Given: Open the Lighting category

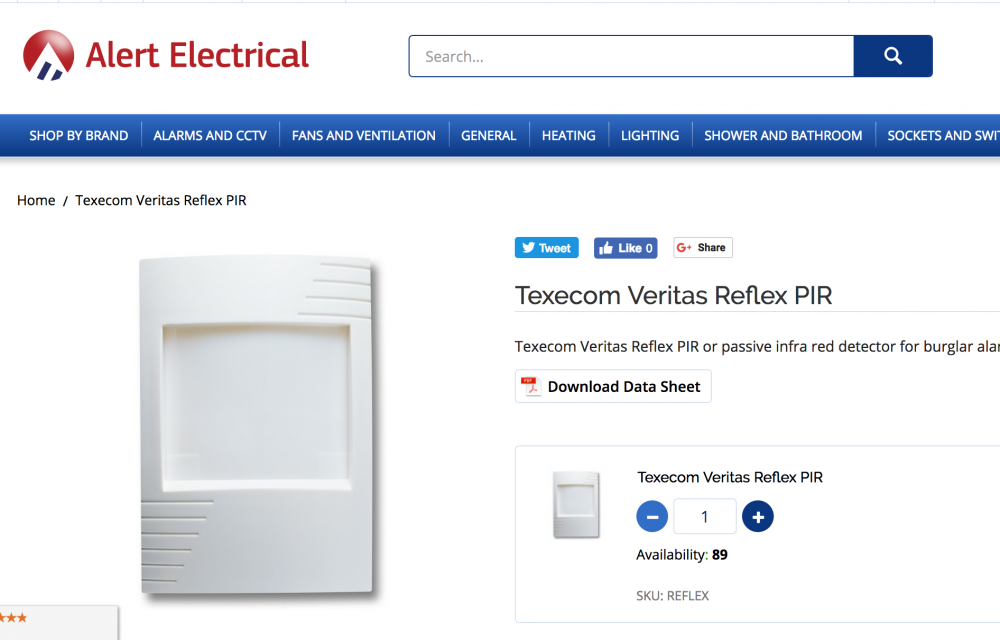Looking at the screenshot, I should [x=650, y=136].
